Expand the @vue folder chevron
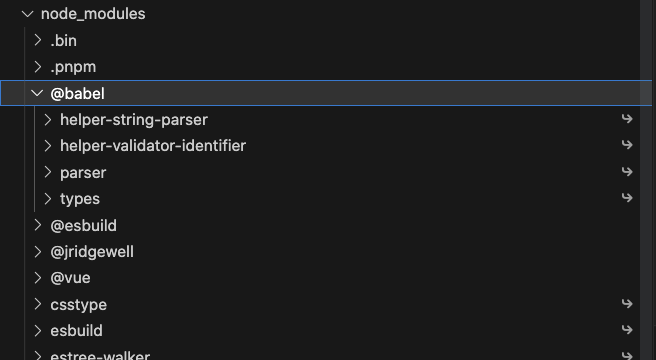Image resolution: width=656 pixels, height=360 pixels. pos(38,278)
